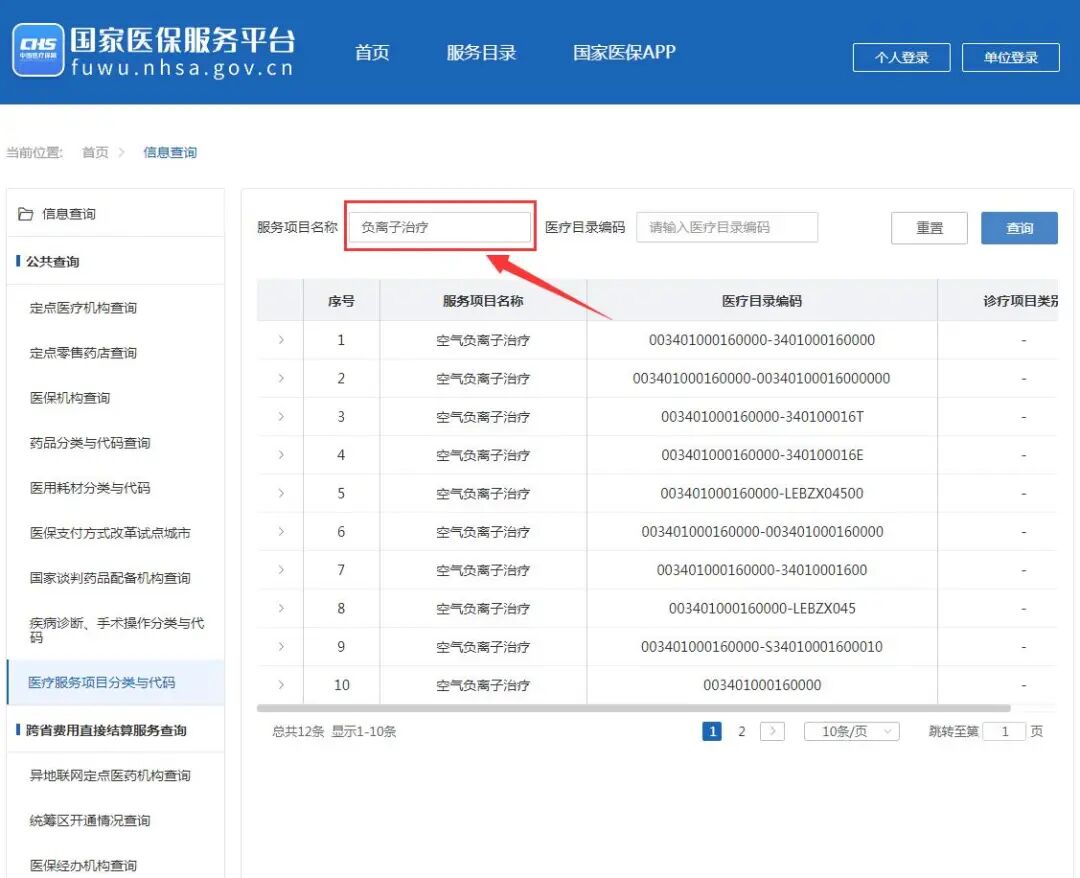Click page number 2 in pagination

(741, 731)
